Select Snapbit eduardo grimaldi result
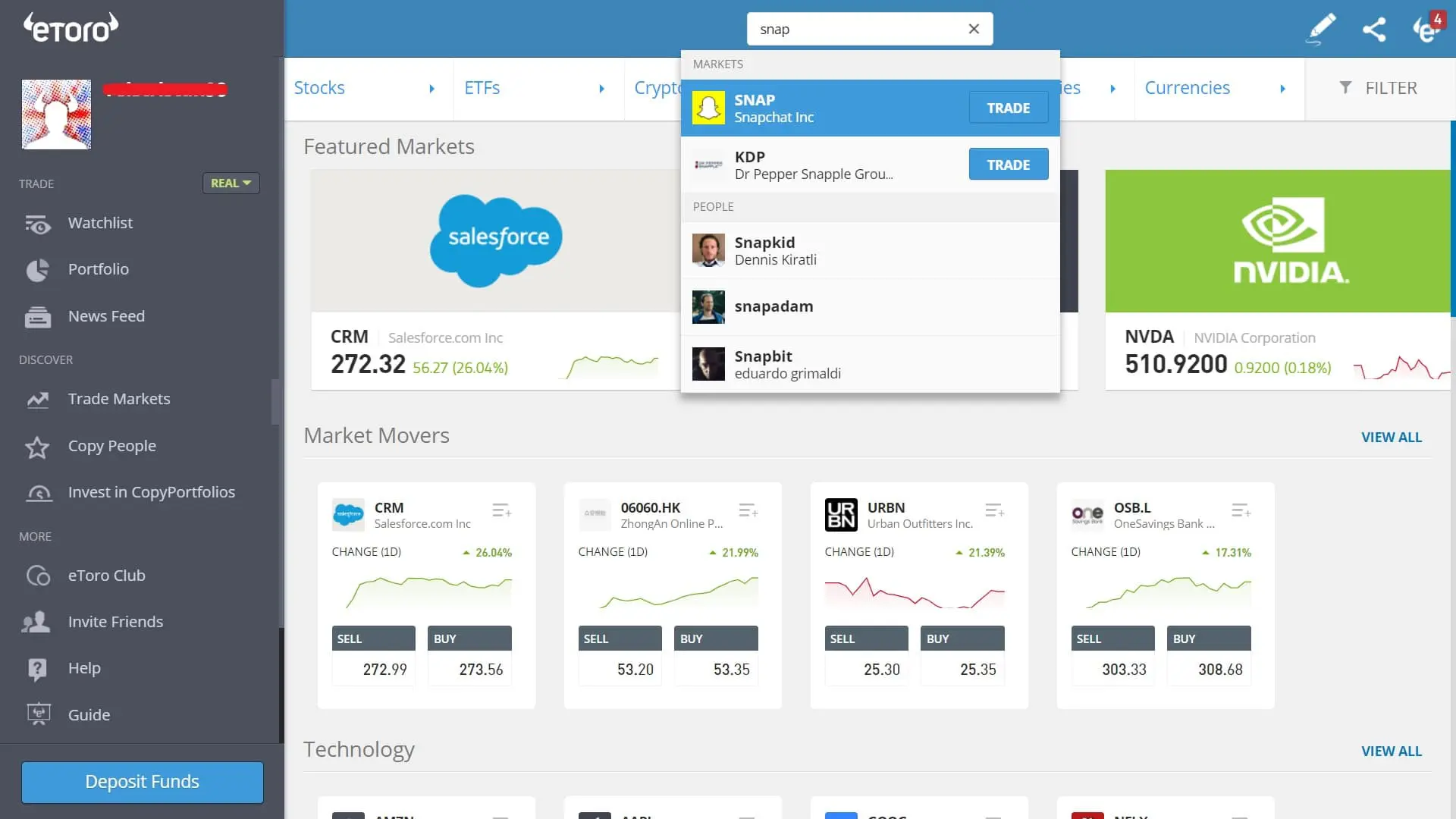This screenshot has width=1456, height=819. click(870, 364)
